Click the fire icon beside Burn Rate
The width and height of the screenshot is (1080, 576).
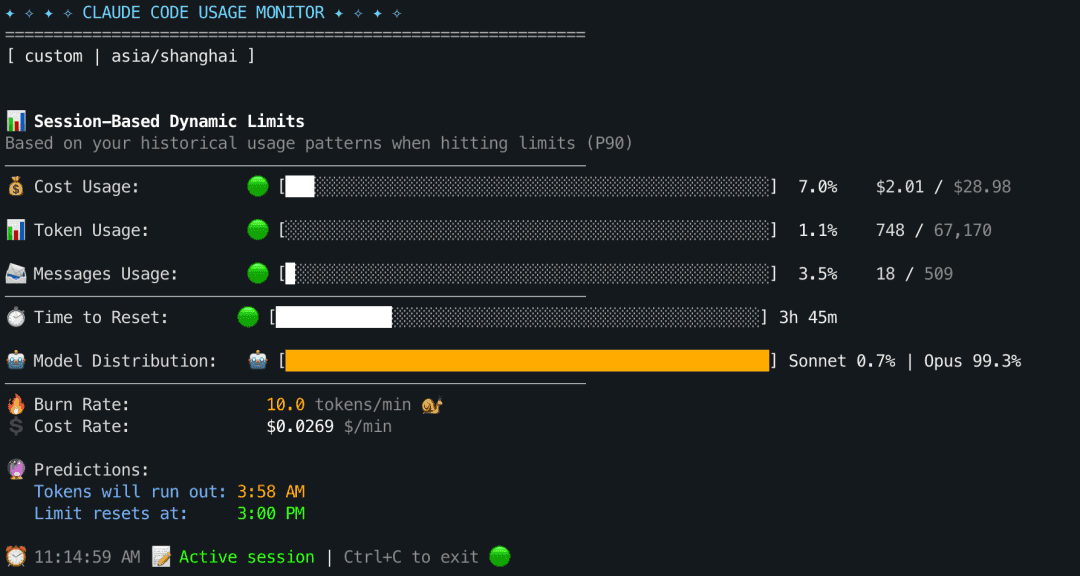(x=16, y=404)
